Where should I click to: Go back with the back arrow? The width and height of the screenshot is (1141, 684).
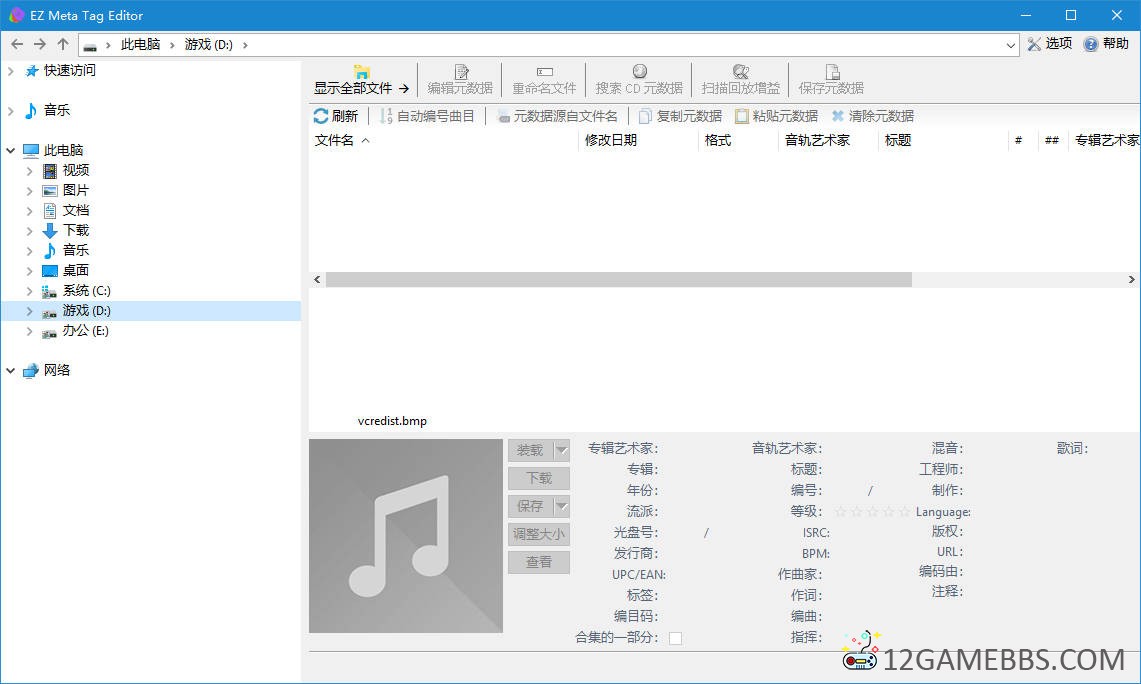[x=17, y=44]
